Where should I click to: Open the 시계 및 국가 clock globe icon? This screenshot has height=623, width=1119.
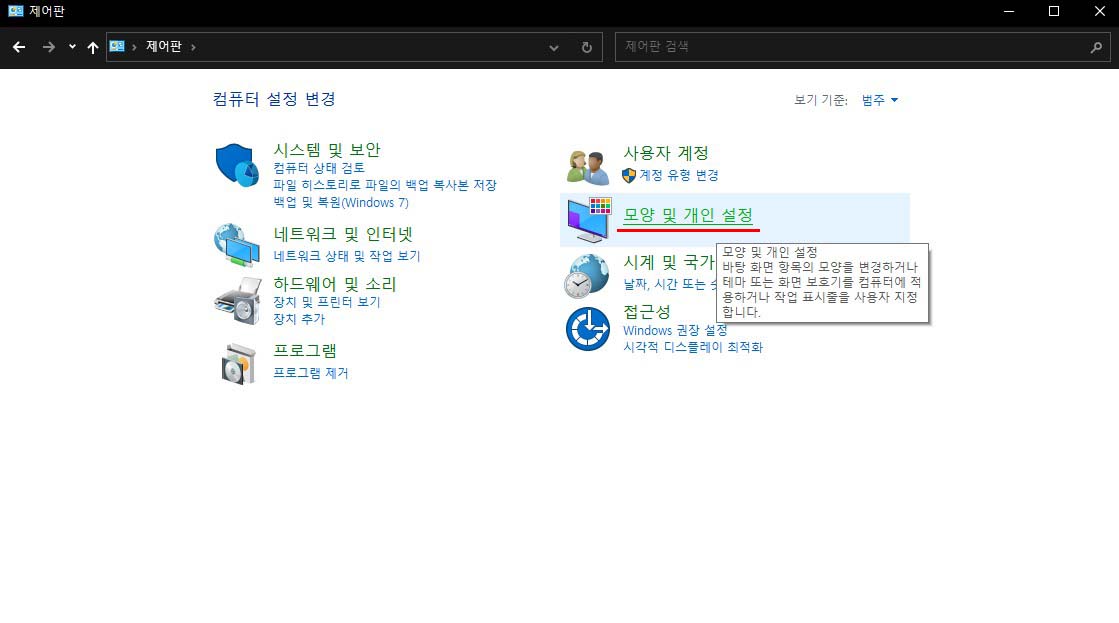587,275
